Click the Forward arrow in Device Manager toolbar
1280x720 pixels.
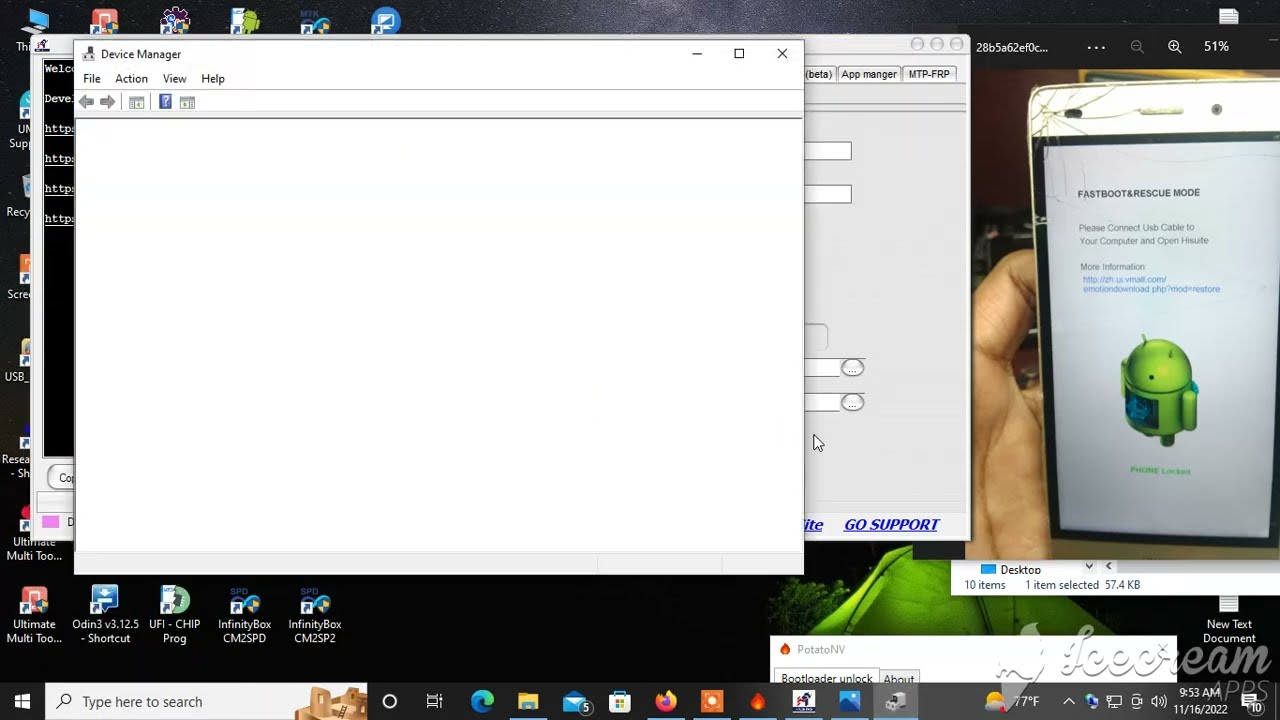click(107, 102)
